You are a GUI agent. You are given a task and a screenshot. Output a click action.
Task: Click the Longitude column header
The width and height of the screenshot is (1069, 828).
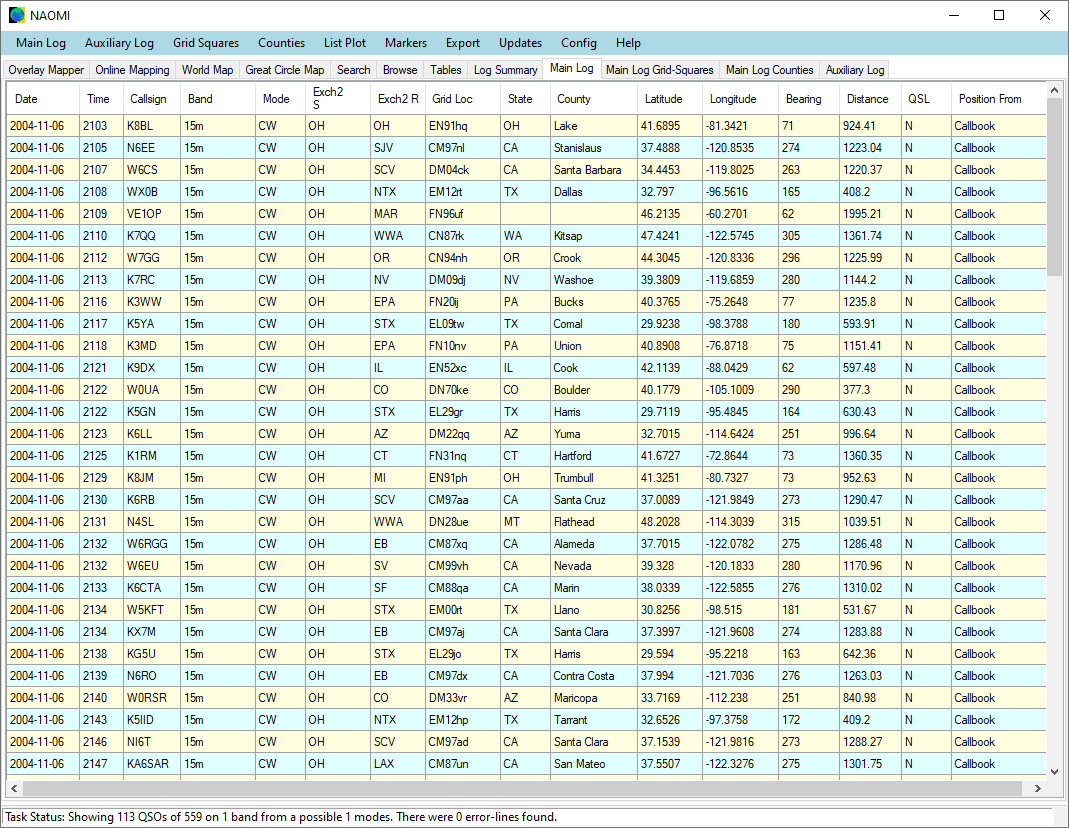point(740,99)
